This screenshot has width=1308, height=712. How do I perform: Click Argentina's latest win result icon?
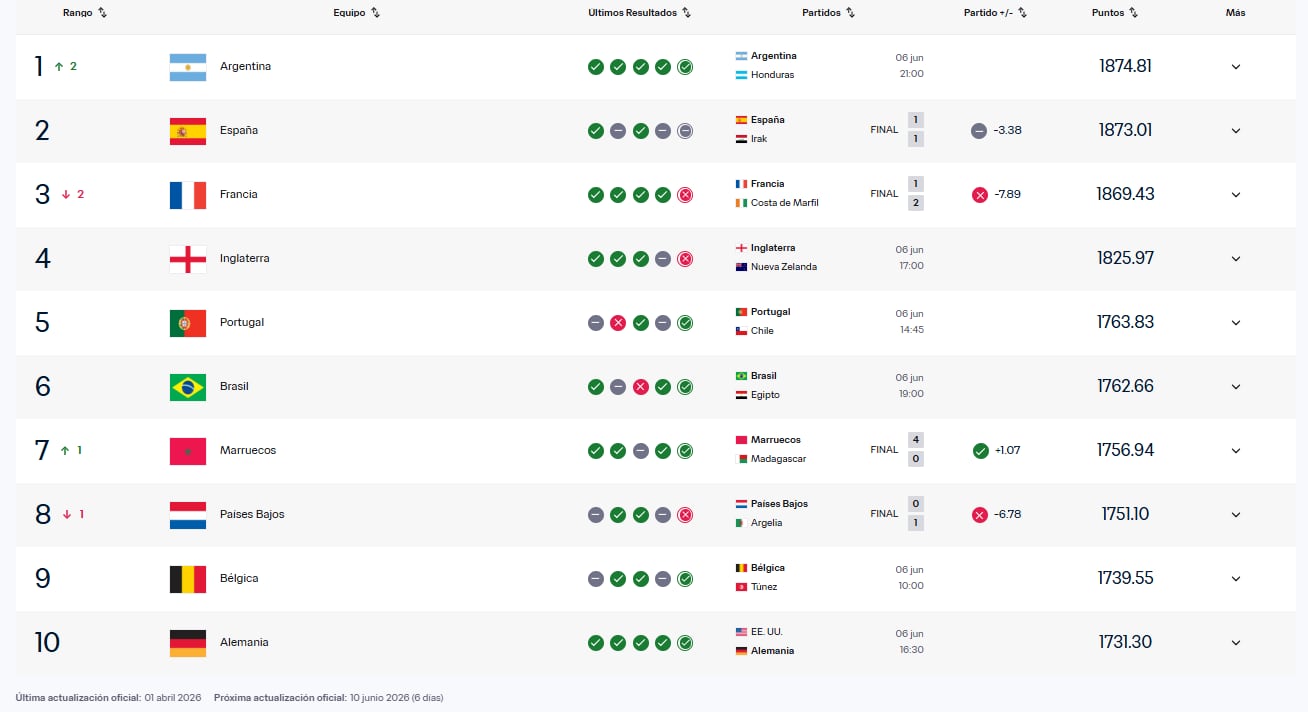(685, 67)
